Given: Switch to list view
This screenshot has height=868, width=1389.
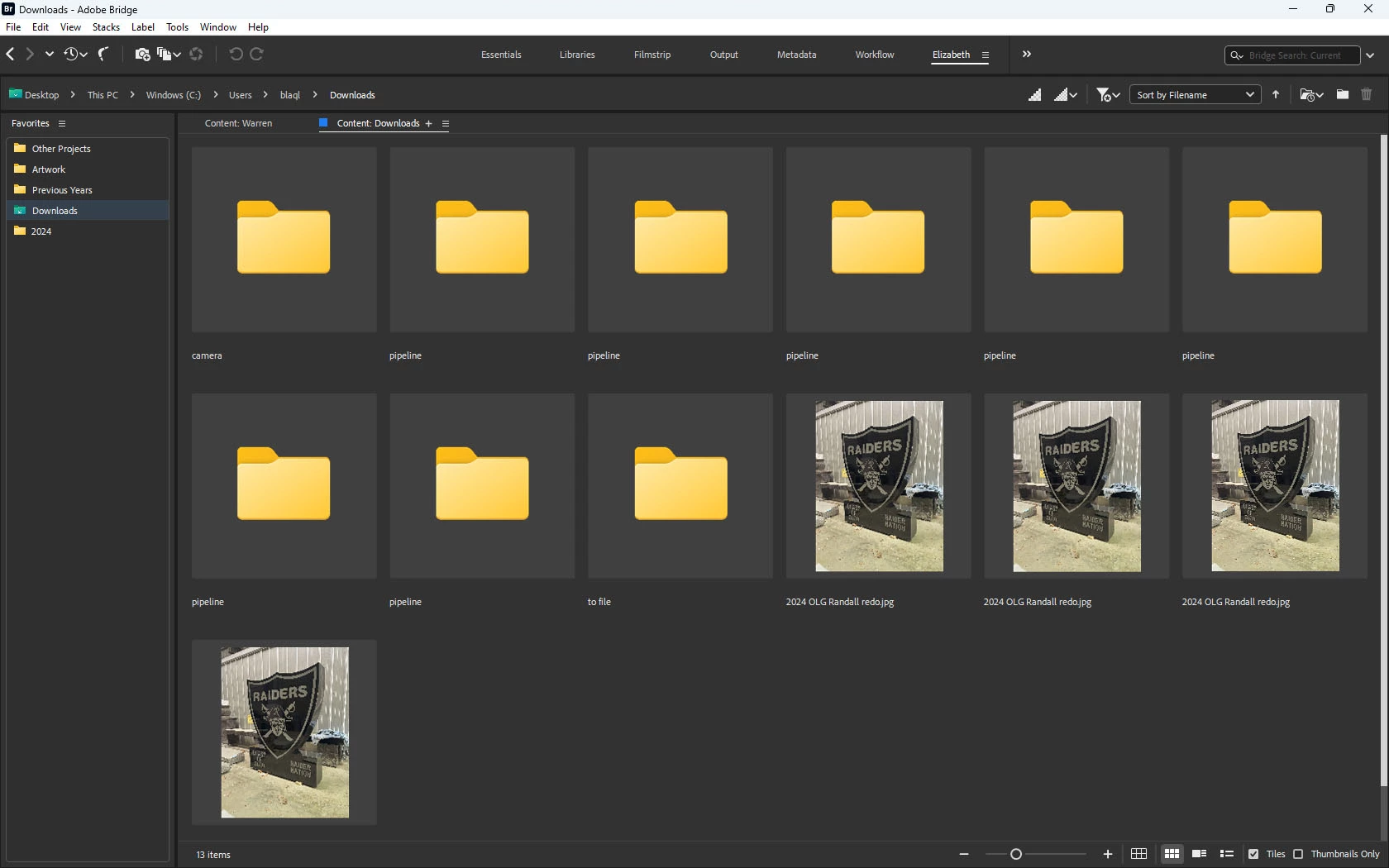Looking at the screenshot, I should [x=1227, y=854].
